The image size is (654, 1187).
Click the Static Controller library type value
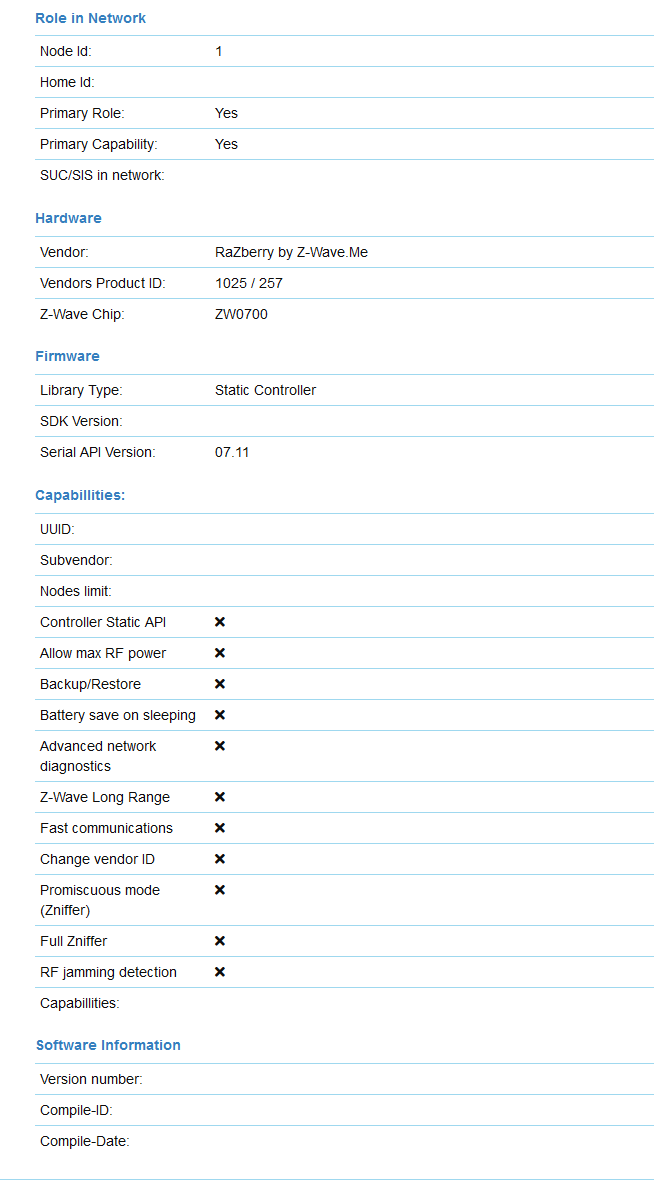265,390
